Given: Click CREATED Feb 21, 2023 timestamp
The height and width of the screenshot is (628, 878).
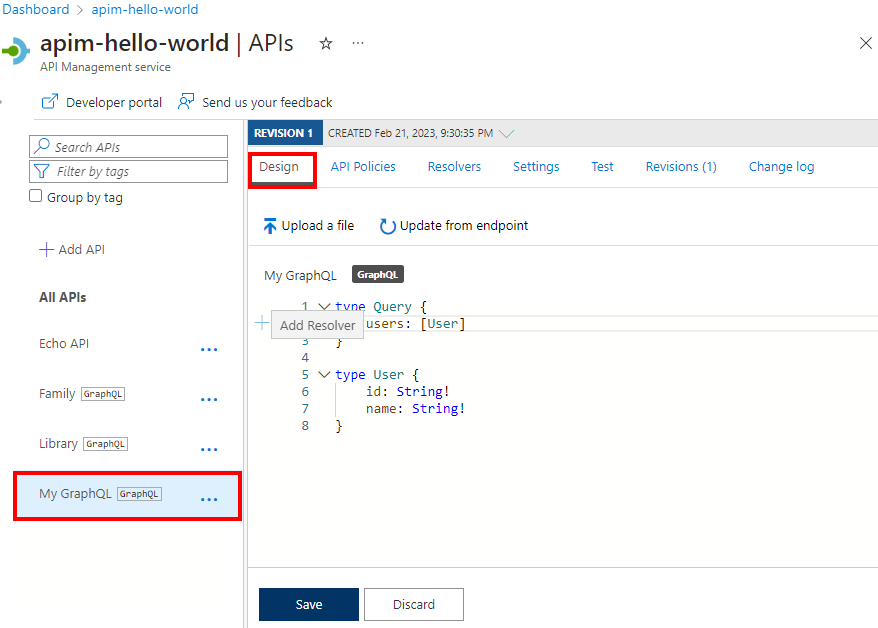Looking at the screenshot, I should tap(410, 133).
